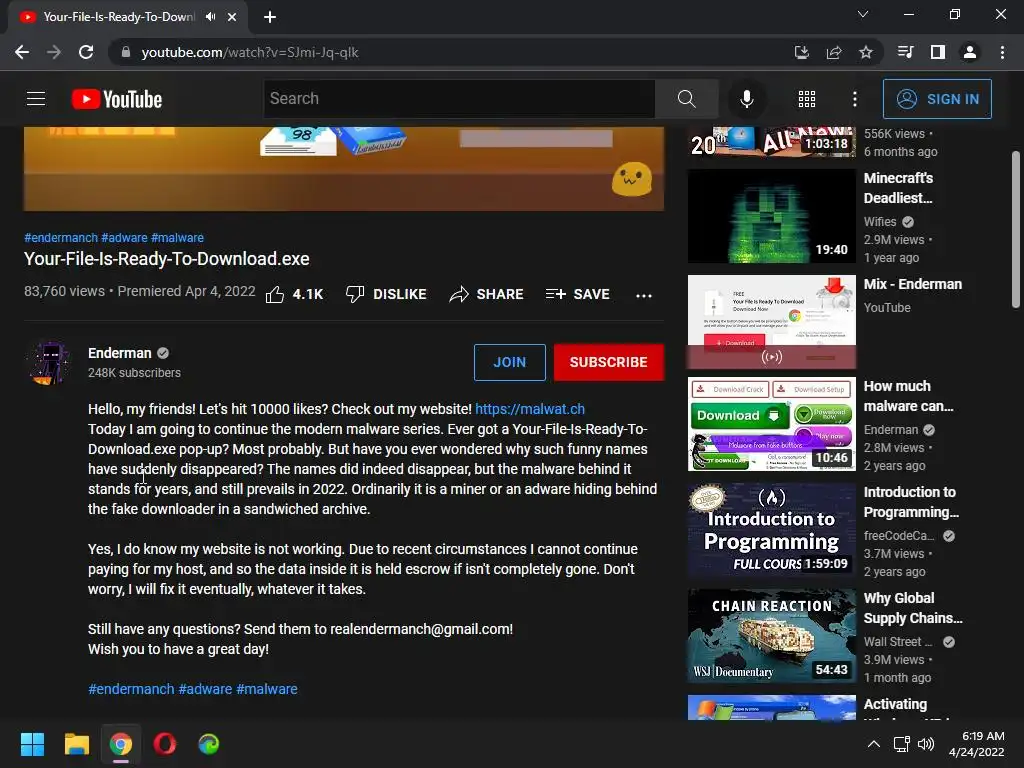Go back using browser back arrow
The height and width of the screenshot is (768, 1024).
(22, 52)
